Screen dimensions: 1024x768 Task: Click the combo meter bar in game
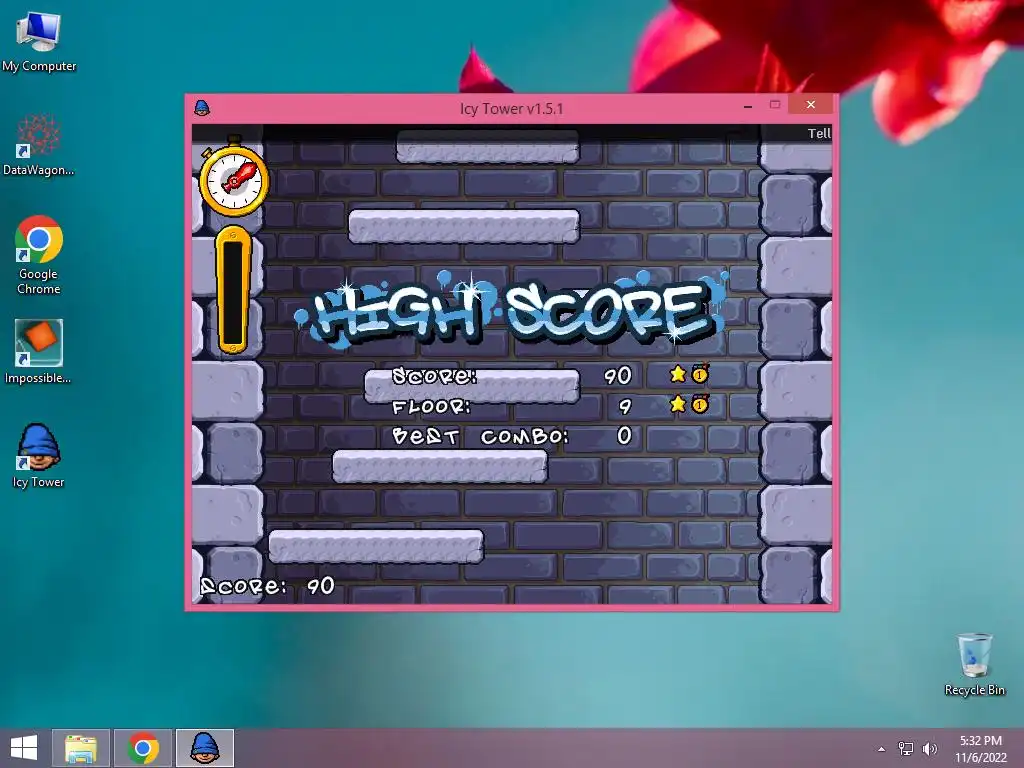[x=233, y=289]
